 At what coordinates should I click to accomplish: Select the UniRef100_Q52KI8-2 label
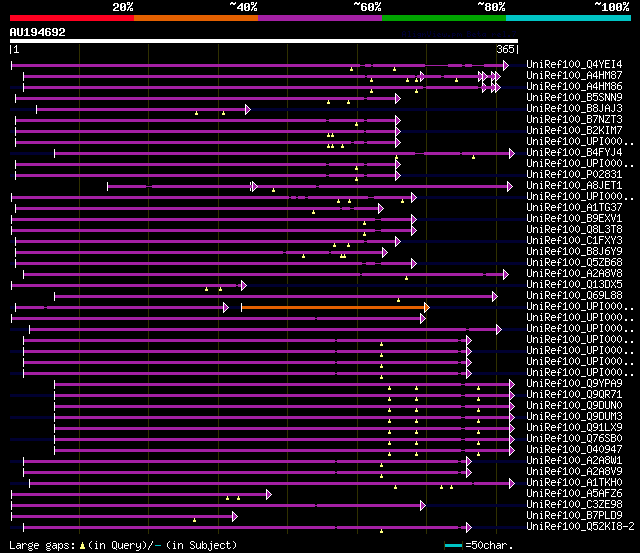[580, 527]
